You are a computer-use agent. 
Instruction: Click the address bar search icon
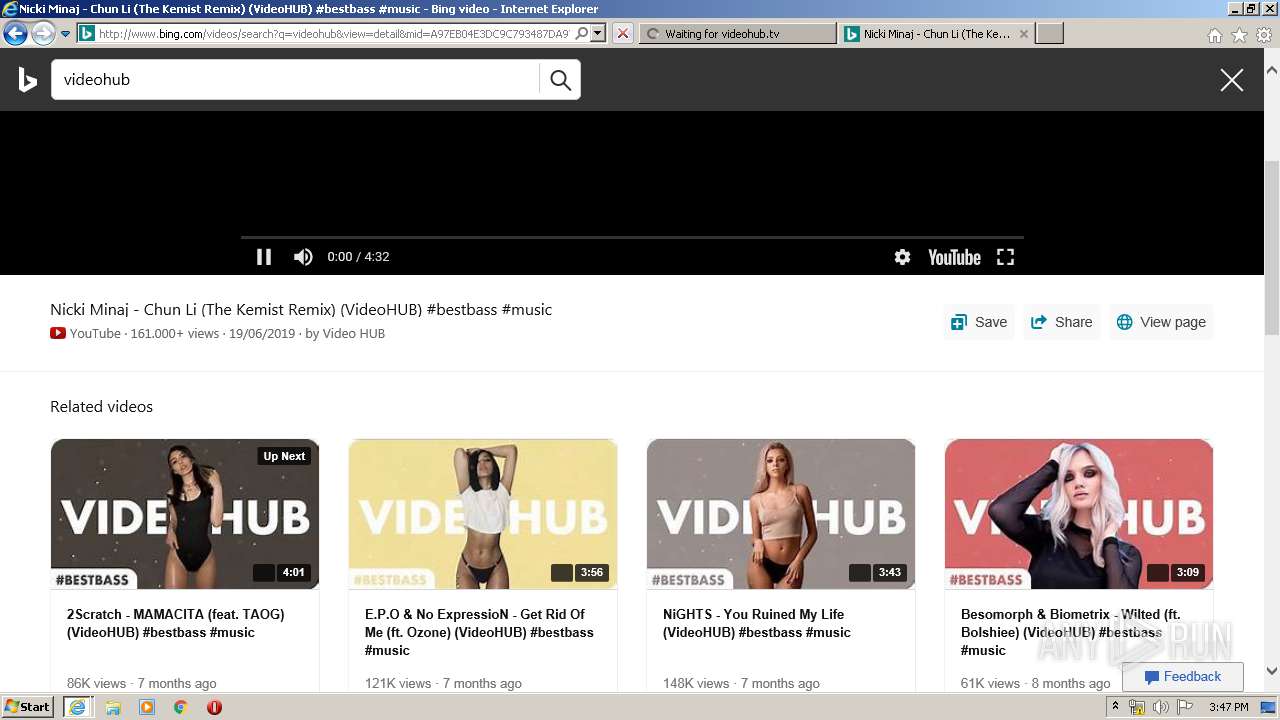(x=582, y=33)
